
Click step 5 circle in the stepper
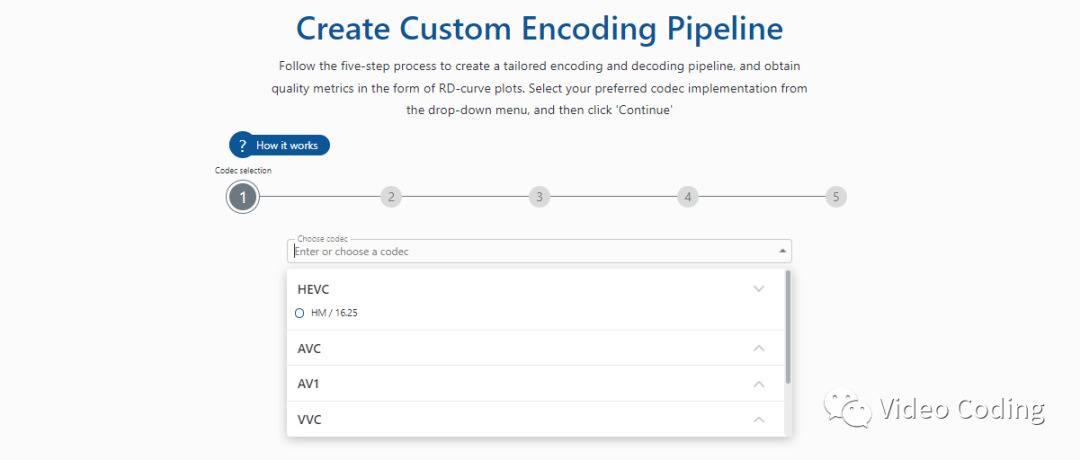(835, 197)
